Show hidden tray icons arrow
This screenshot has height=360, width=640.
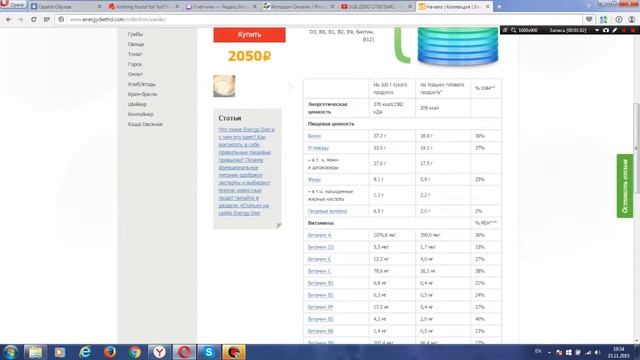pos(549,352)
